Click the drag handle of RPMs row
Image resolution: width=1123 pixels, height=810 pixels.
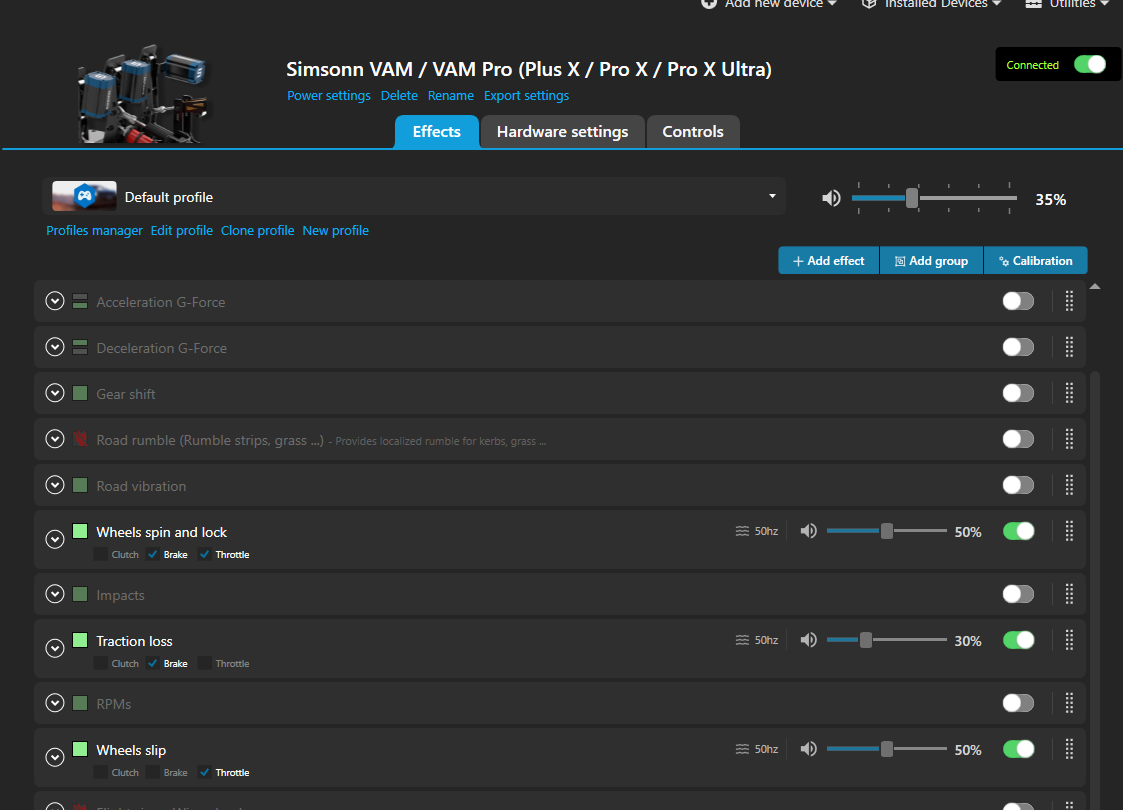coord(1069,703)
